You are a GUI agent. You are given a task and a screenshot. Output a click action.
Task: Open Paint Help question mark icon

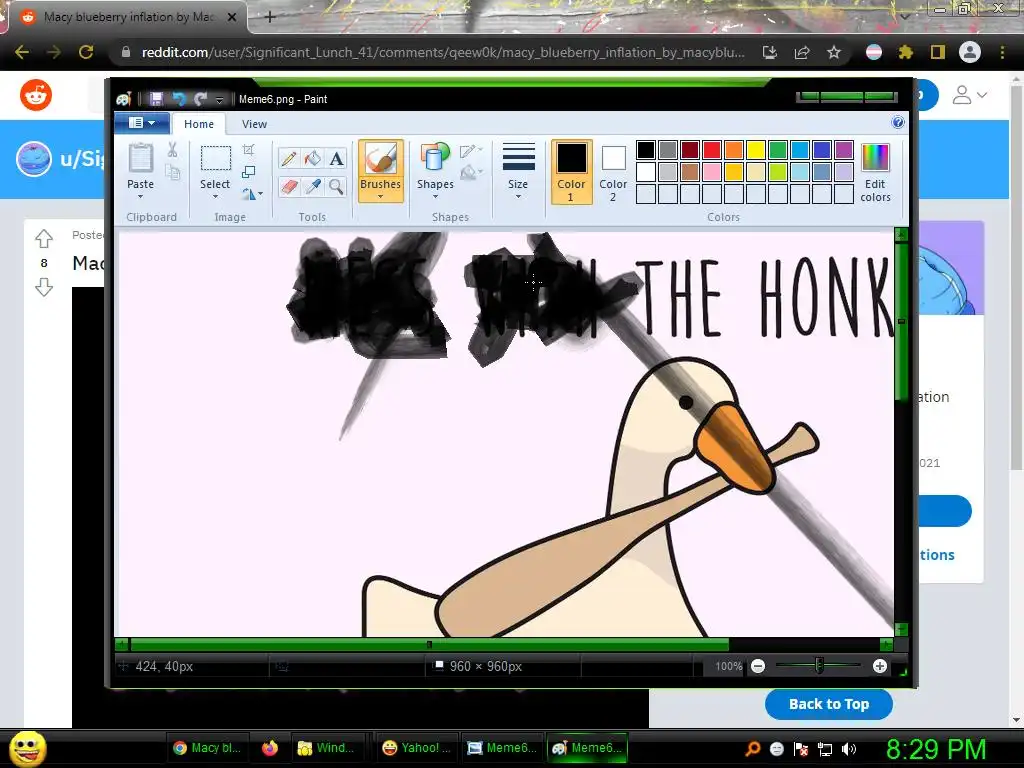(x=898, y=122)
